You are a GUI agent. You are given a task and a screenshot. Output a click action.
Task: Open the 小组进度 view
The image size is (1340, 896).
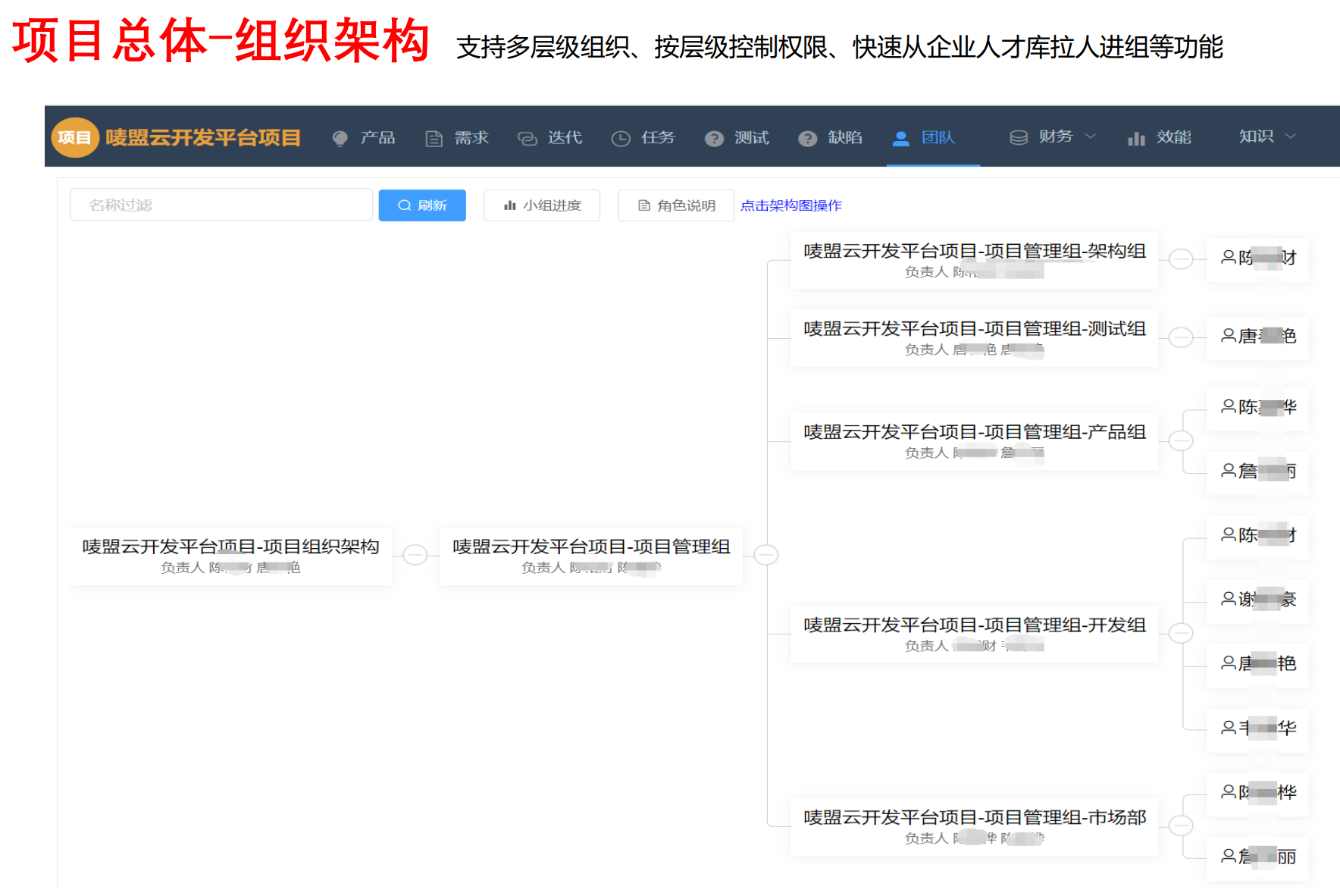pyautogui.click(x=542, y=205)
